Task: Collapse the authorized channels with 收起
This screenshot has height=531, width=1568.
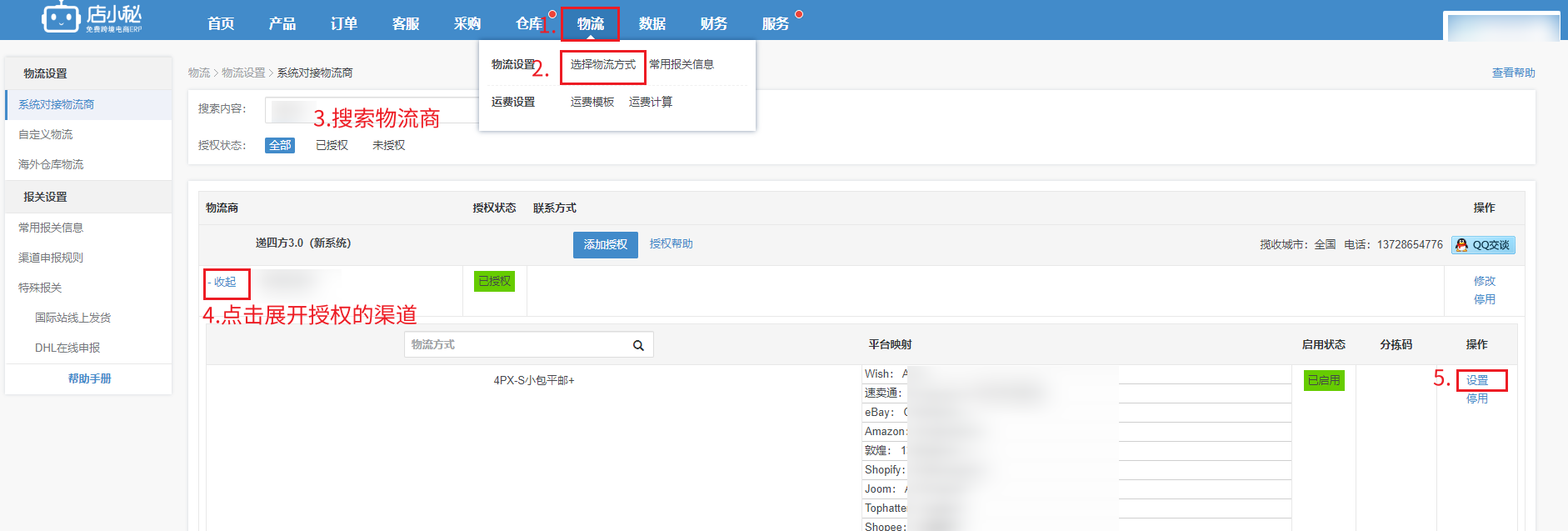Action: (x=222, y=282)
